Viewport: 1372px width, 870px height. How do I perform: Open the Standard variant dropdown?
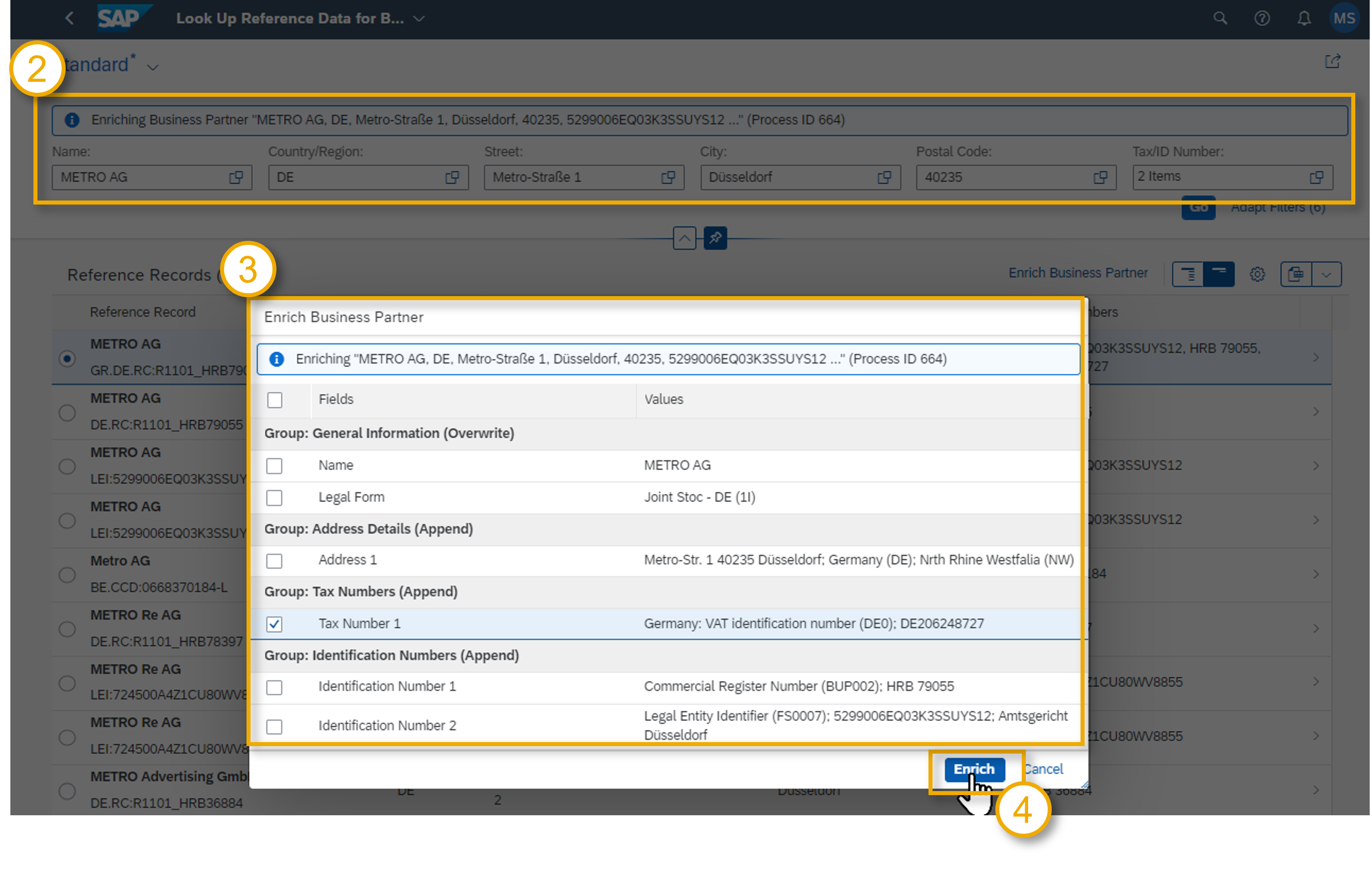(x=153, y=67)
